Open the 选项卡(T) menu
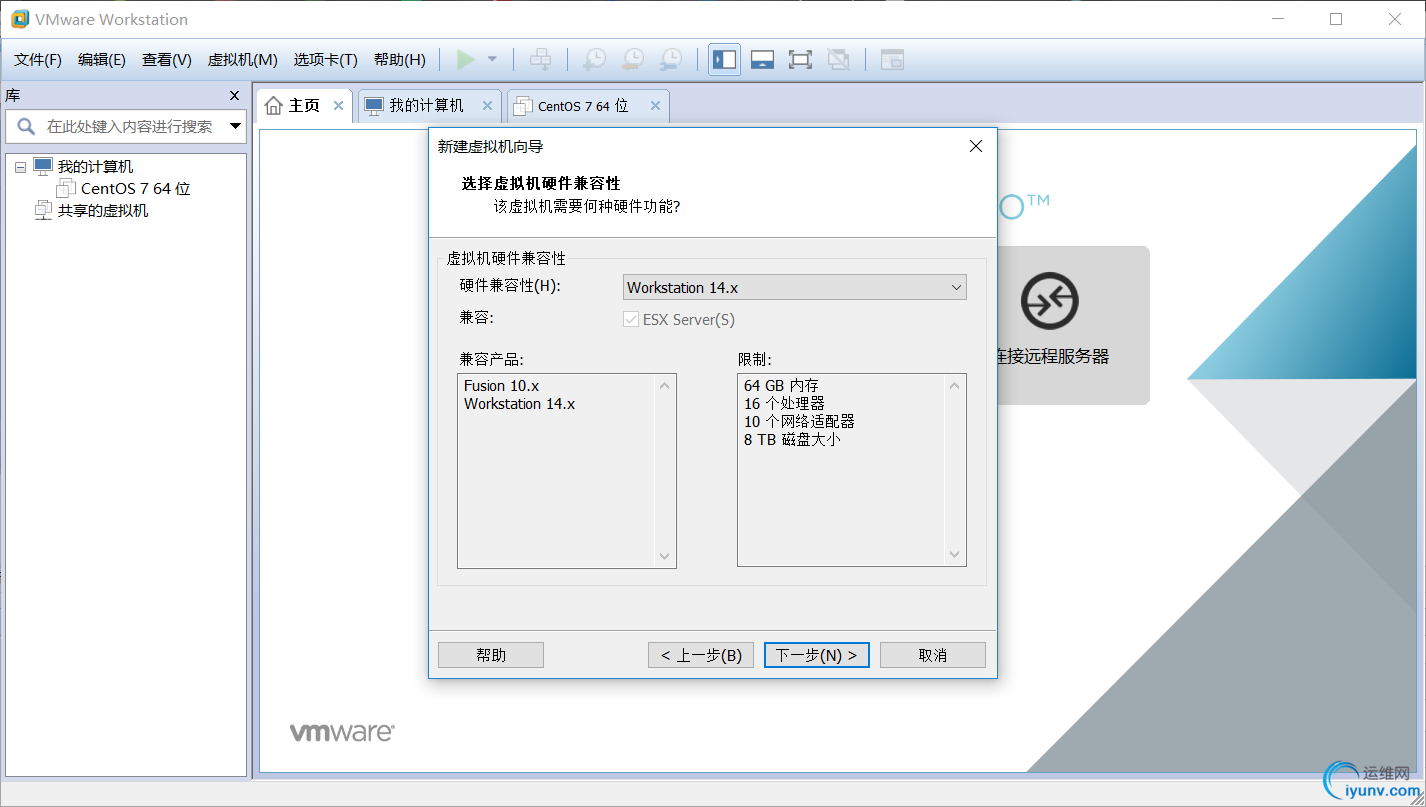Image resolution: width=1426 pixels, height=807 pixels. pos(325,60)
